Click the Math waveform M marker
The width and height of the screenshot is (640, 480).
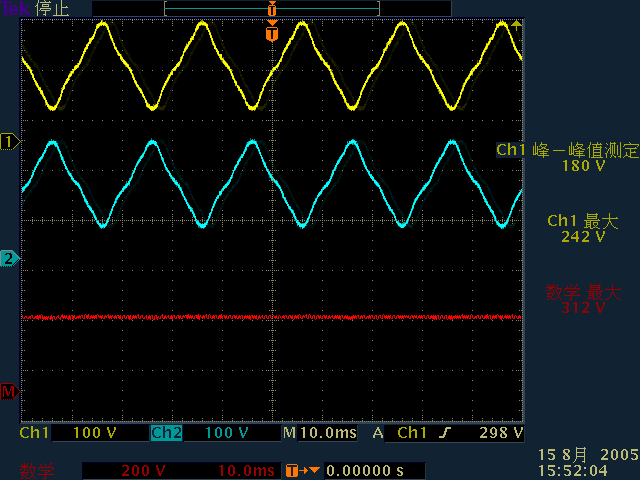pyautogui.click(x=10, y=392)
